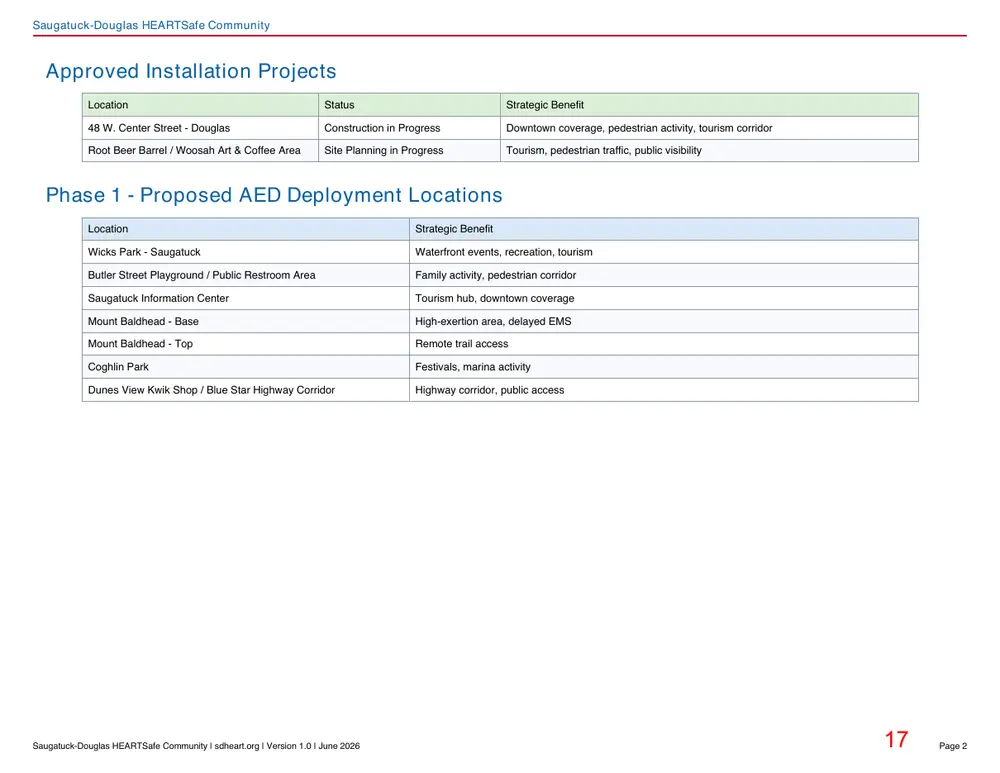Click the Butler Street Playground location cell
1000x773 pixels.
[246, 275]
